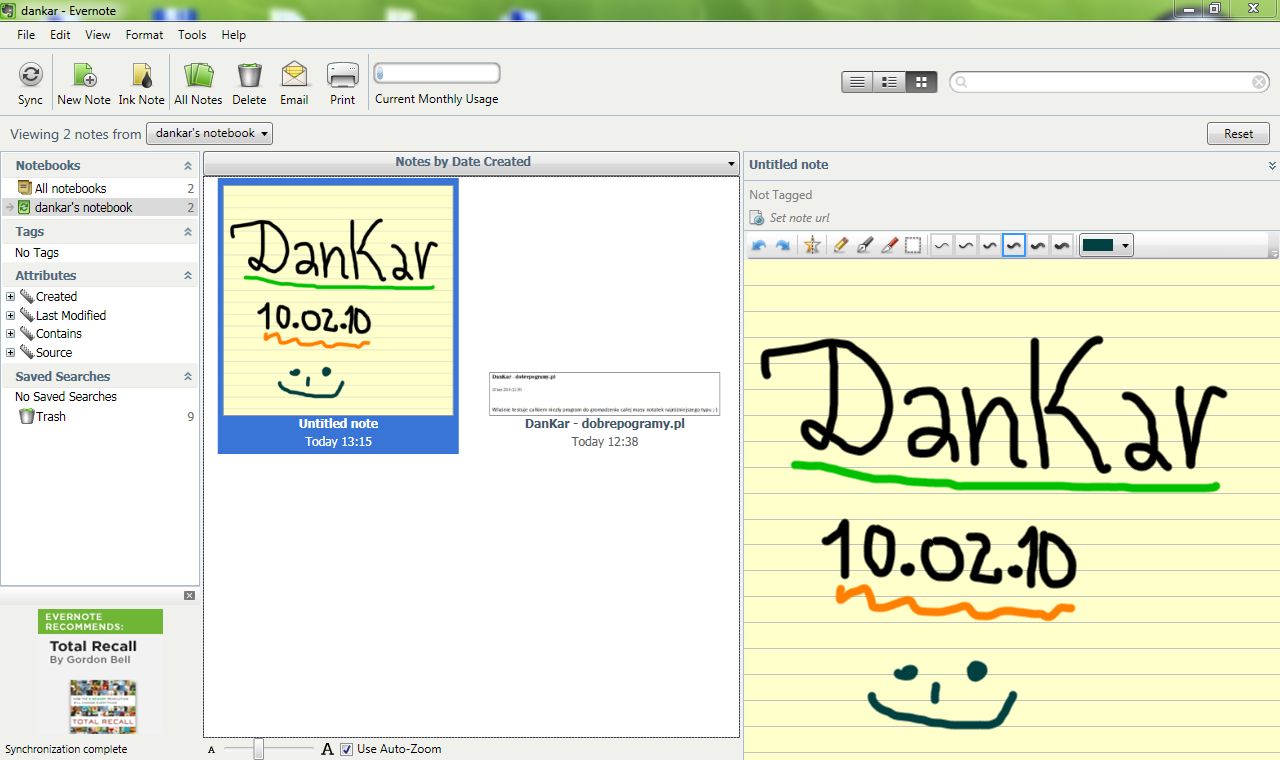Image resolution: width=1280 pixels, height=760 pixels.
Task: Click the thumbnail zoom slider
Action: coord(258,749)
